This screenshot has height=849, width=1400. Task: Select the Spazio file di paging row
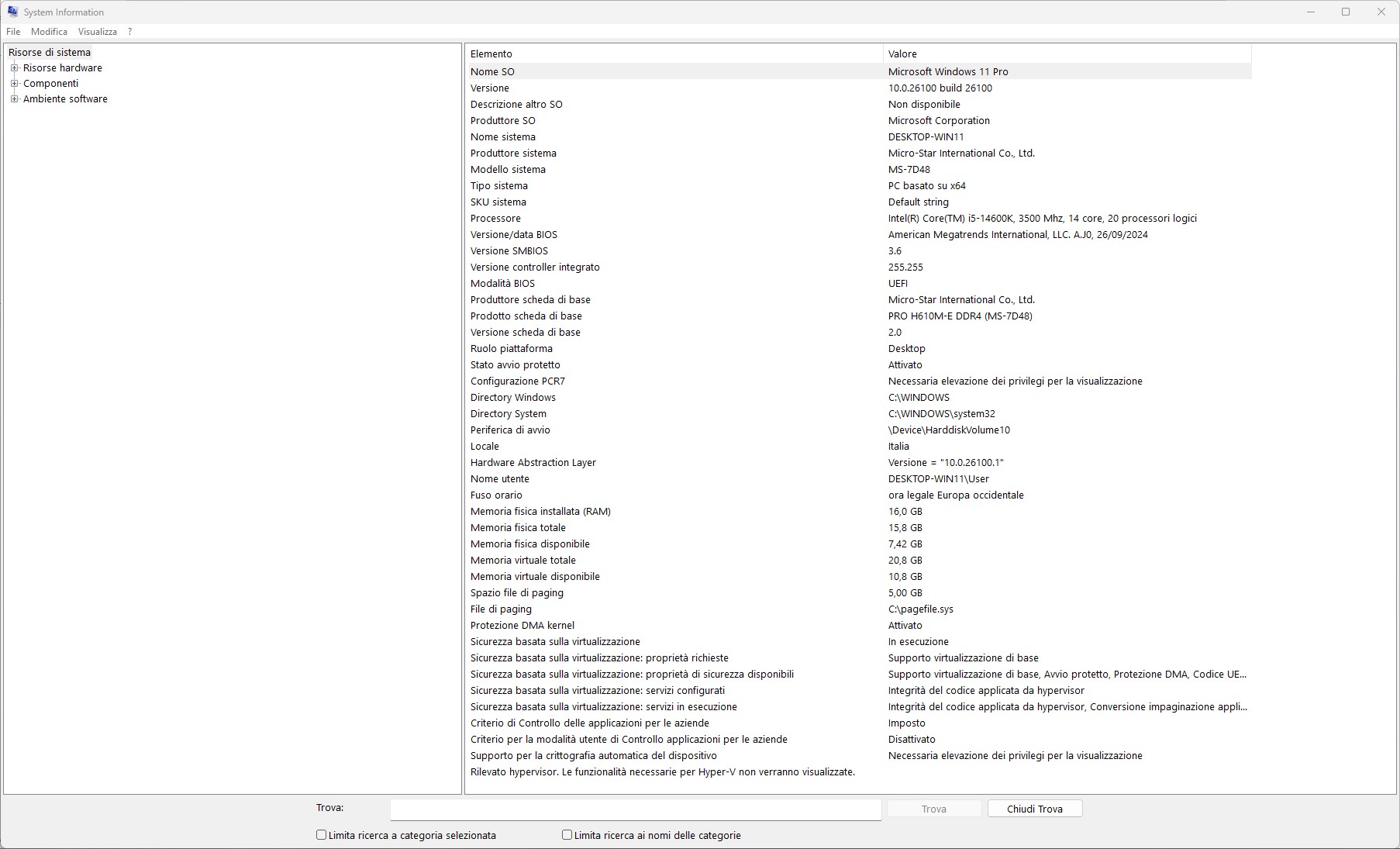(859, 592)
